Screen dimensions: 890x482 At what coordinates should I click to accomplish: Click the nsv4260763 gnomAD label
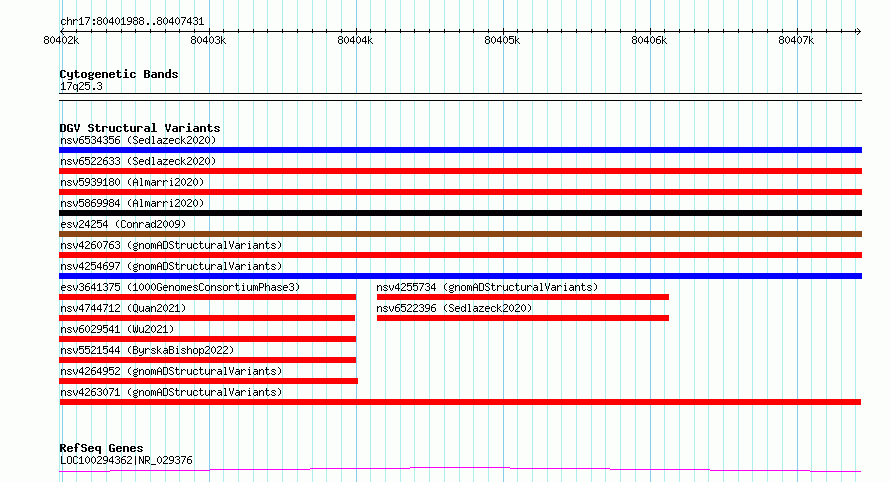point(171,245)
